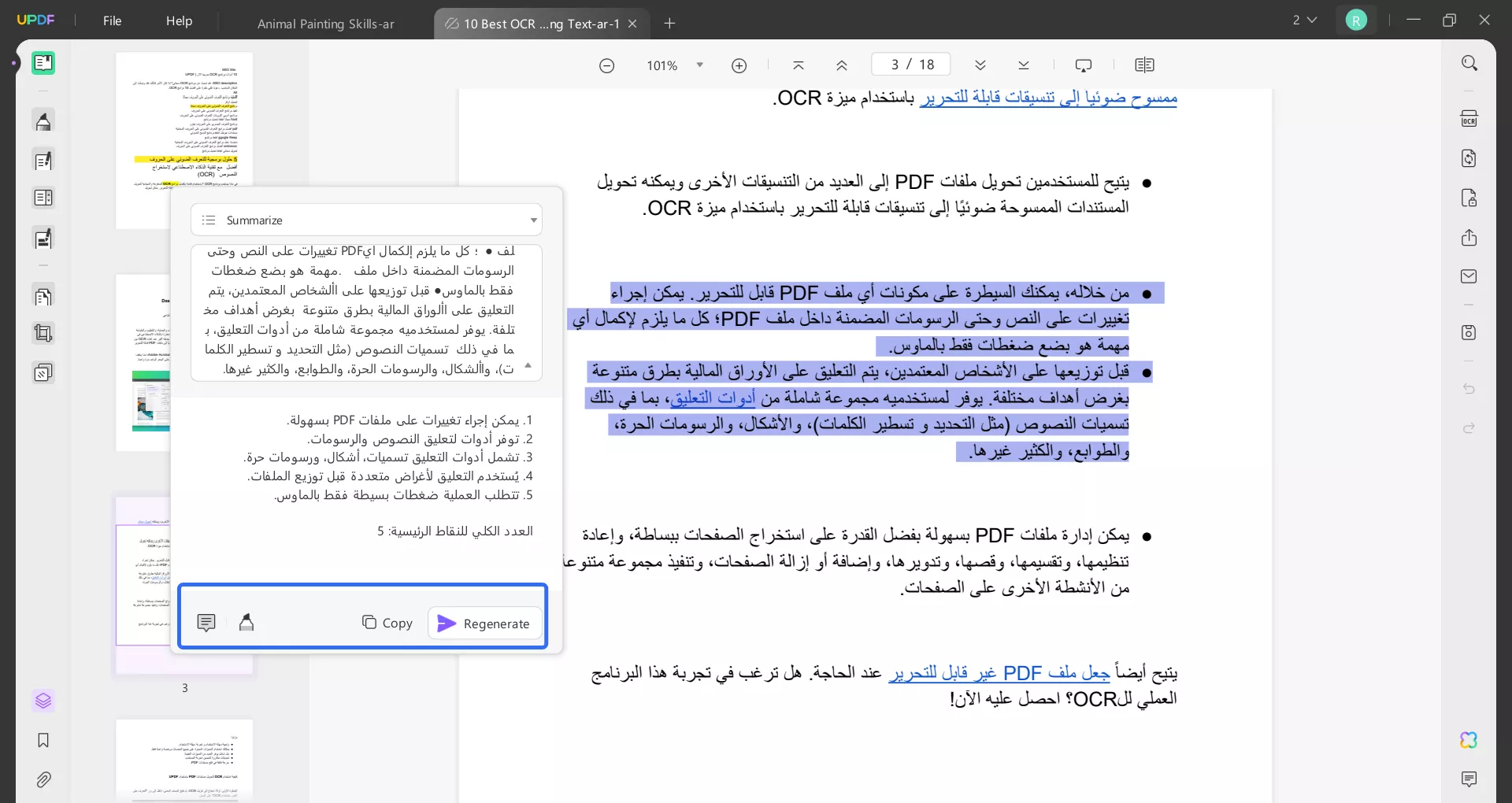Jump to the first page

pos(799,65)
